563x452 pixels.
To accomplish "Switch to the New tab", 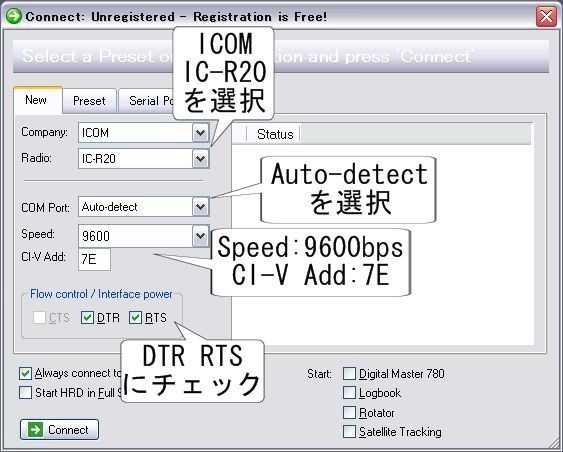I will [x=38, y=100].
